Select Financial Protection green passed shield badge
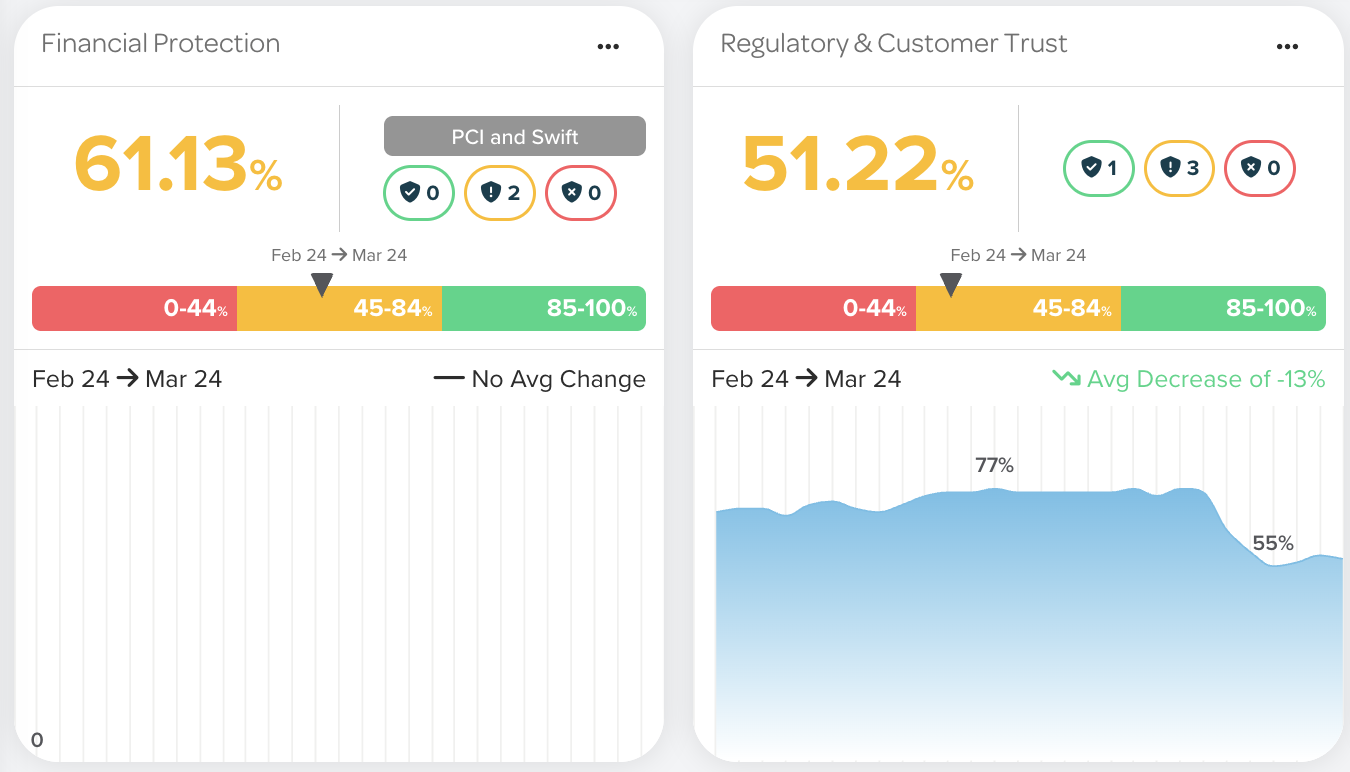The image size is (1350, 772). pos(419,193)
